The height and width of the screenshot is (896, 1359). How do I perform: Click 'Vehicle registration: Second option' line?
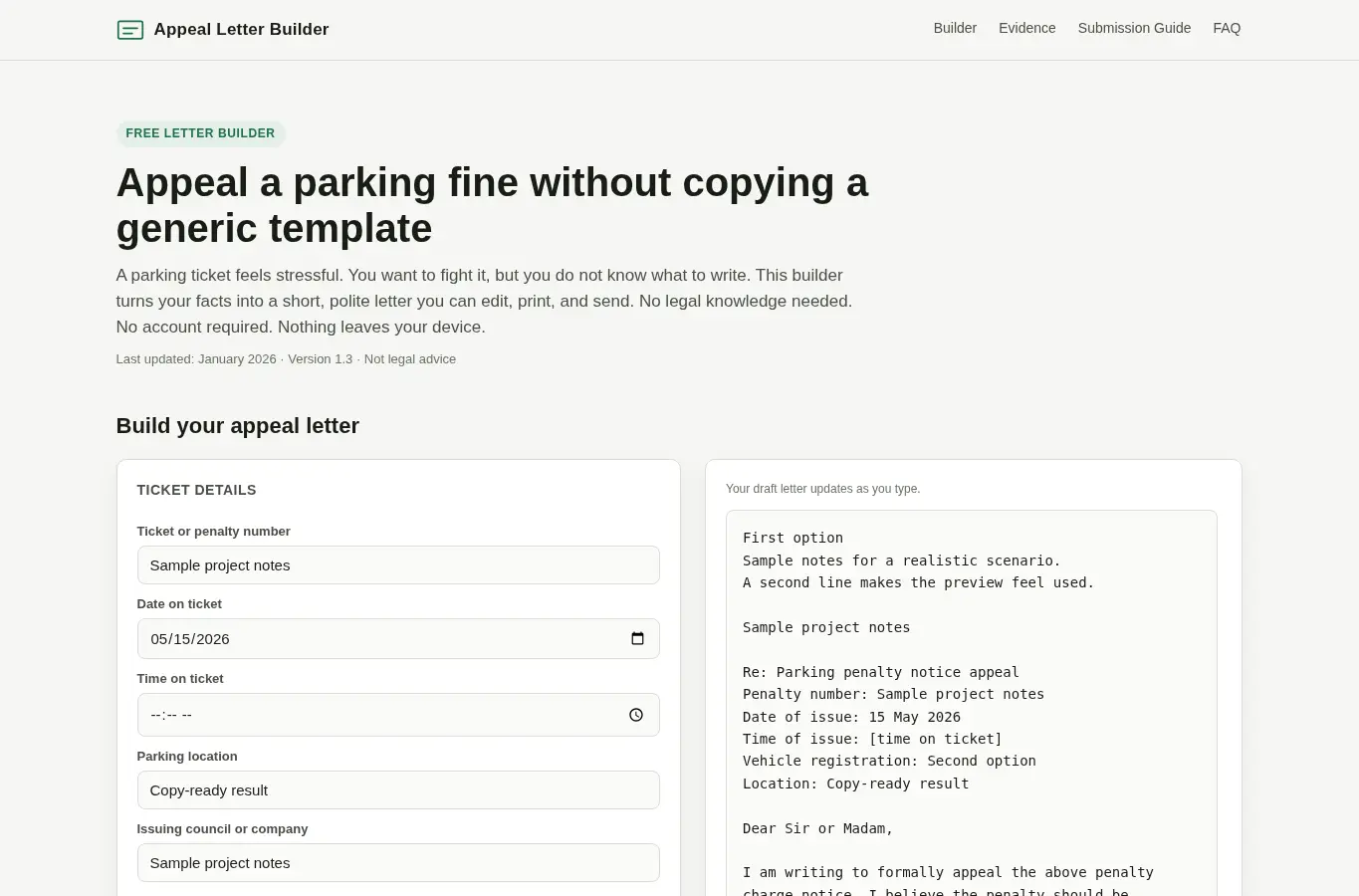(x=889, y=761)
